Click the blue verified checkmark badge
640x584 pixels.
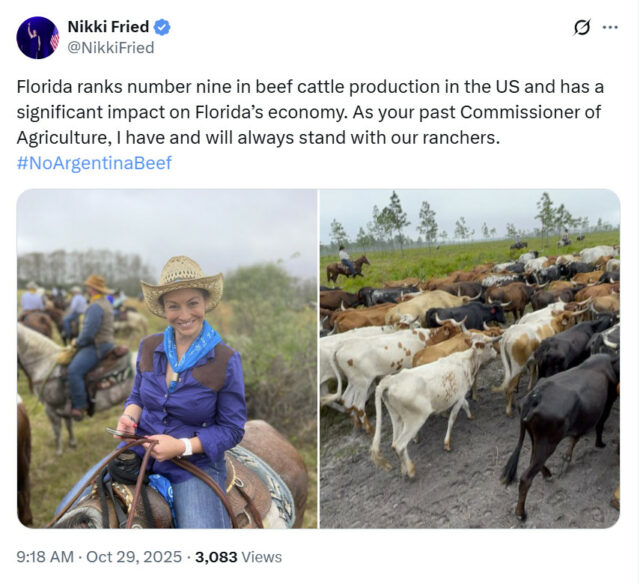[163, 27]
